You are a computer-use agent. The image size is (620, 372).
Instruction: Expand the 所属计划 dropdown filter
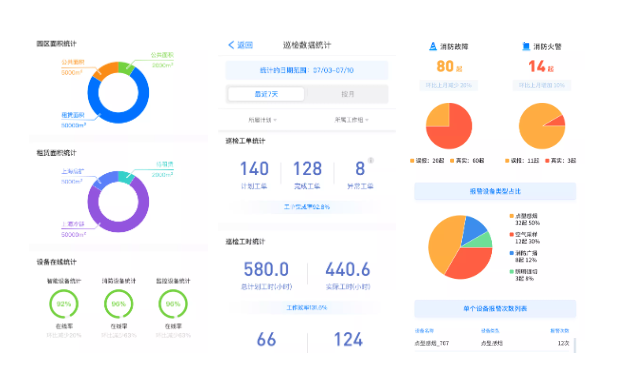263,120
